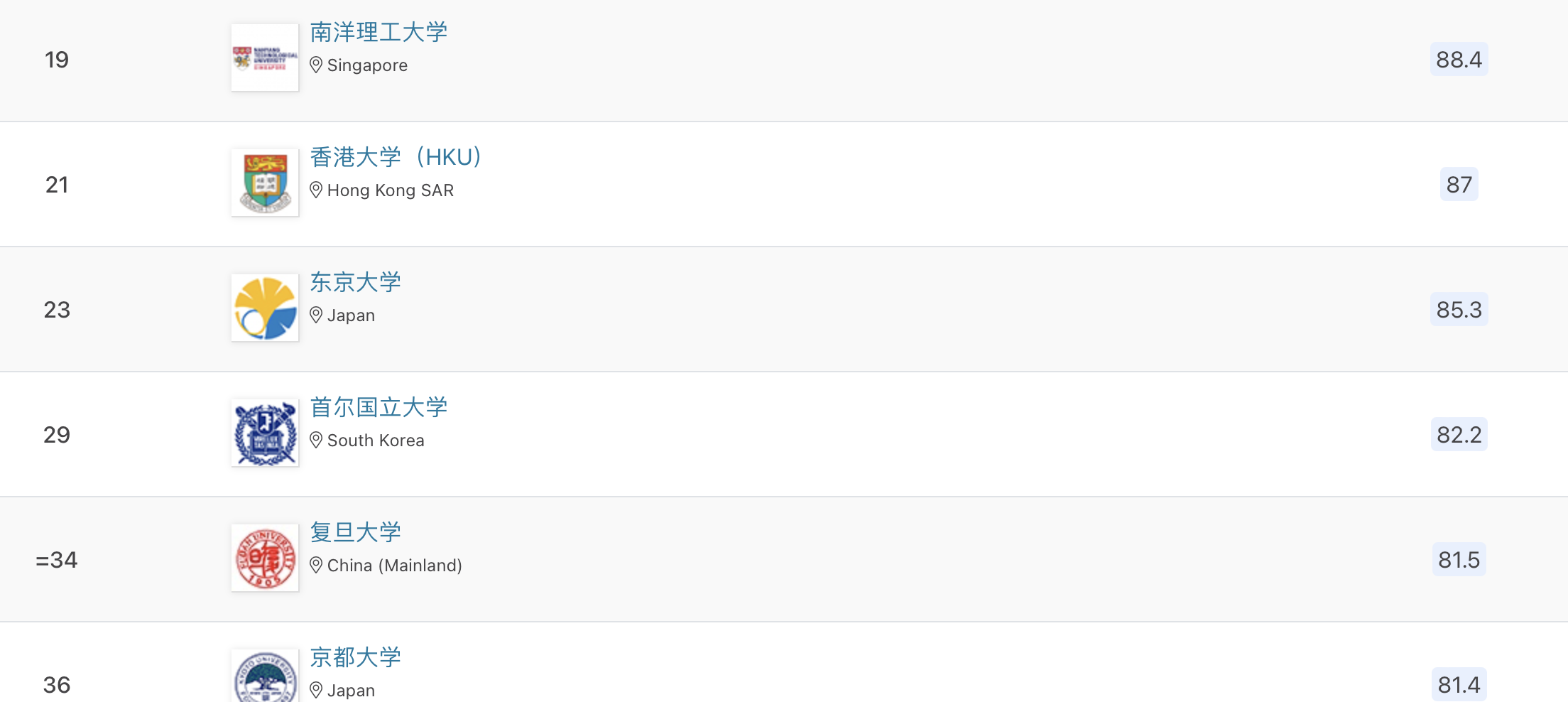Viewport: 1568px width, 702px height.
Task: Click the Fudan University red seal logo
Action: click(265, 558)
